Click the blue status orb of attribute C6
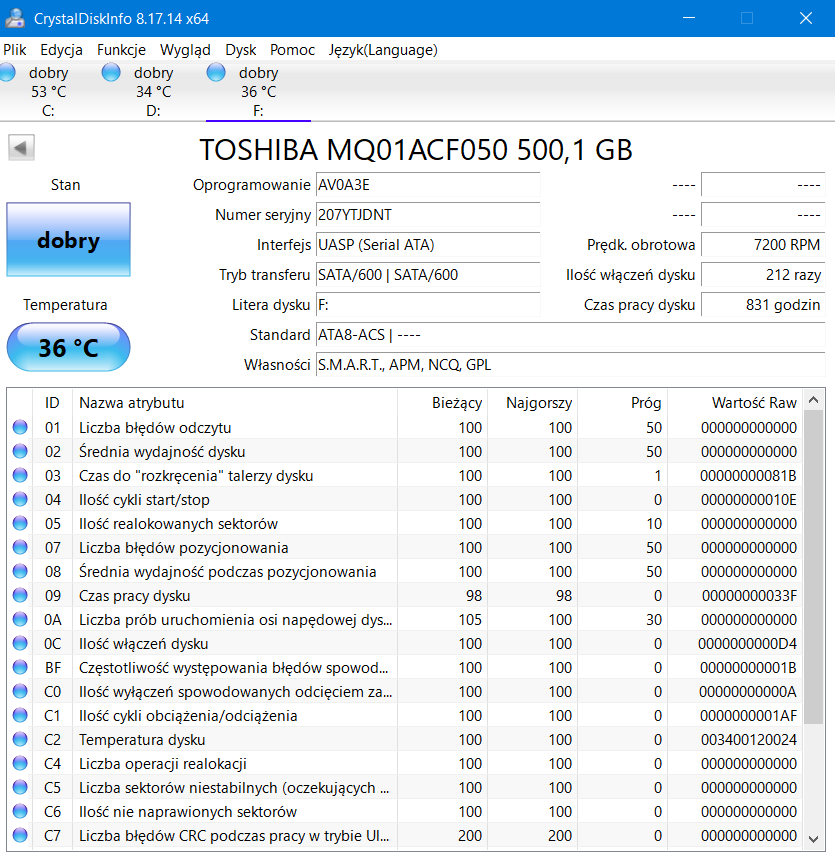The width and height of the screenshot is (835, 861). tap(20, 811)
